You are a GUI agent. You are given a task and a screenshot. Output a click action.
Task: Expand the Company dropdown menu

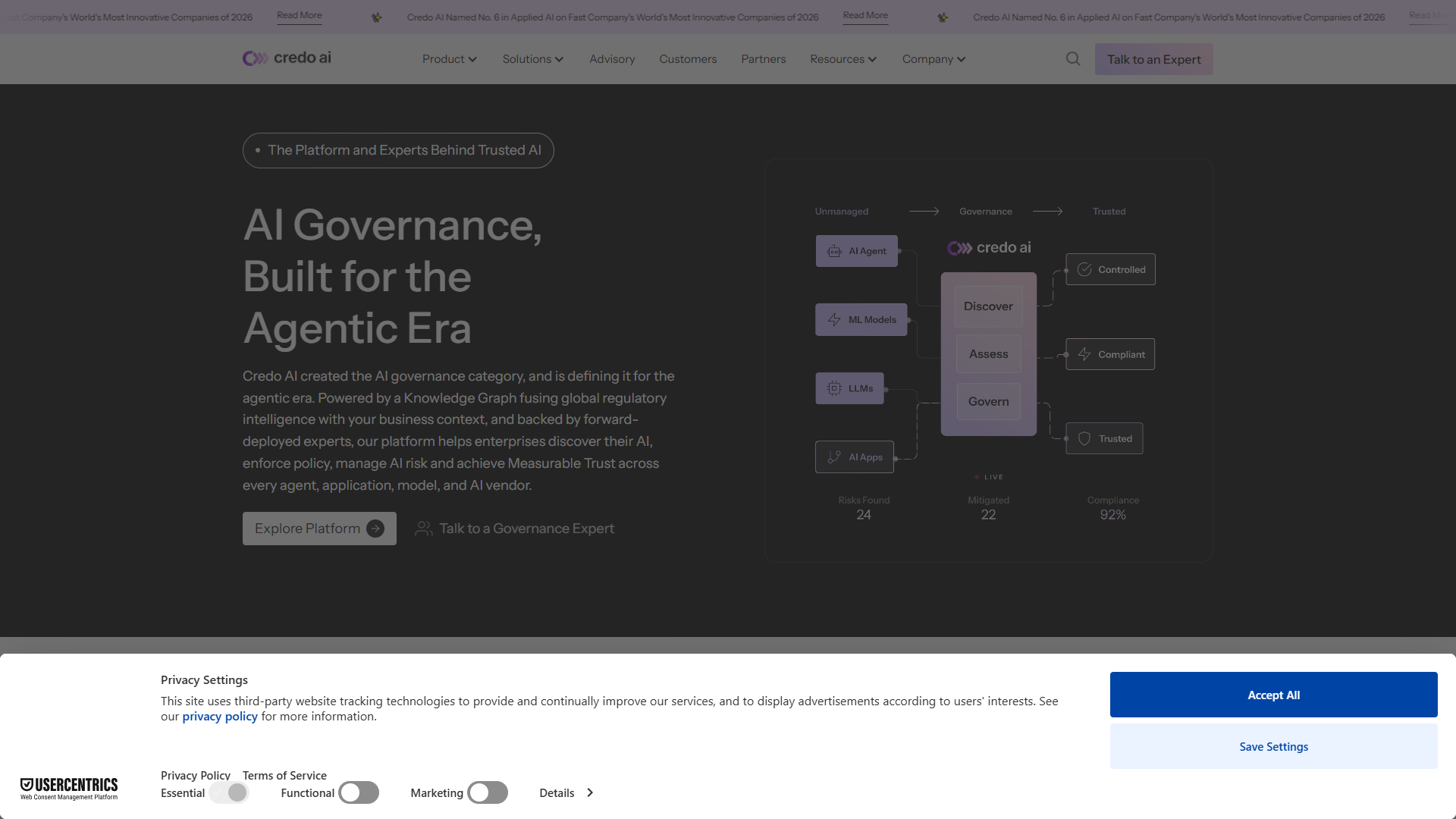[x=934, y=59]
